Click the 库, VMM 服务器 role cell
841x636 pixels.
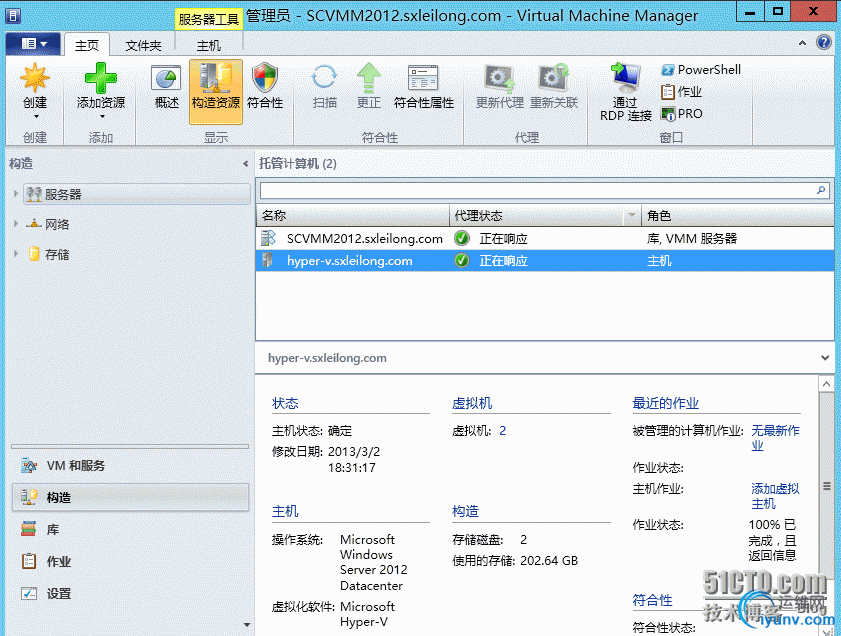pyautogui.click(x=692, y=239)
